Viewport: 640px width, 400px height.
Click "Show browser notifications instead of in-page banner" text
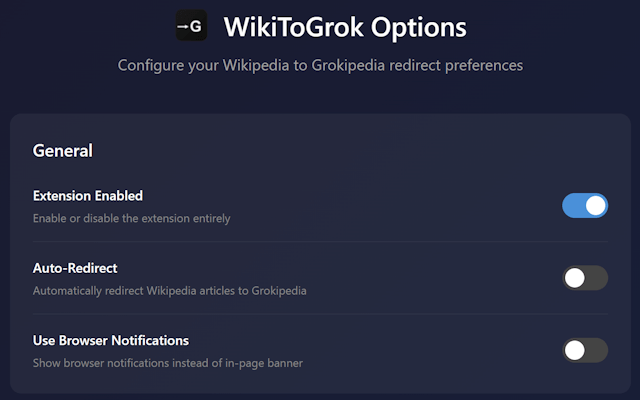click(x=168, y=363)
